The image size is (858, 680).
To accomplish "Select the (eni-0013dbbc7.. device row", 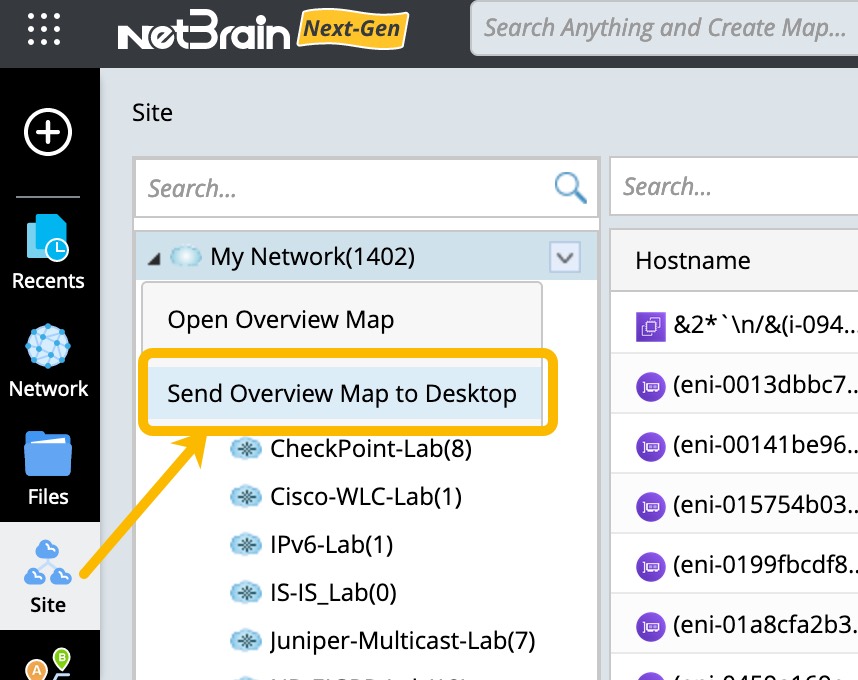I will click(x=734, y=385).
